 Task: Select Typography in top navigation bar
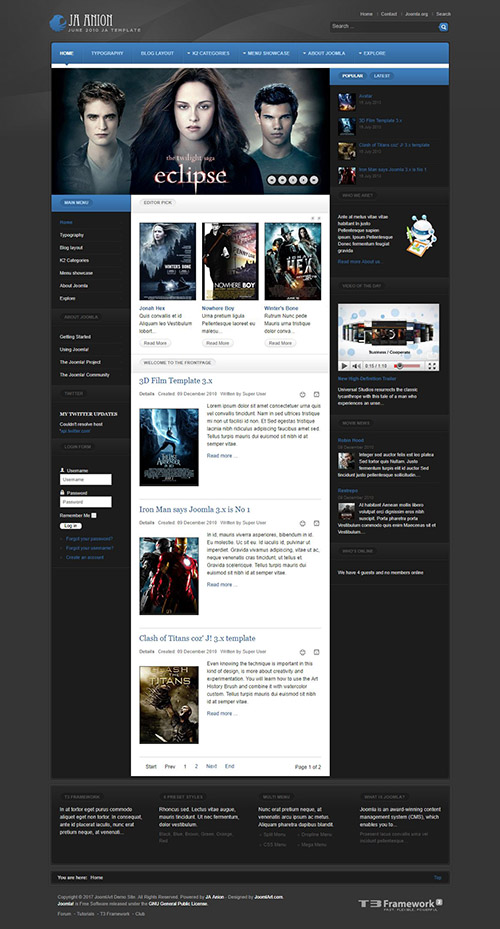click(107, 53)
